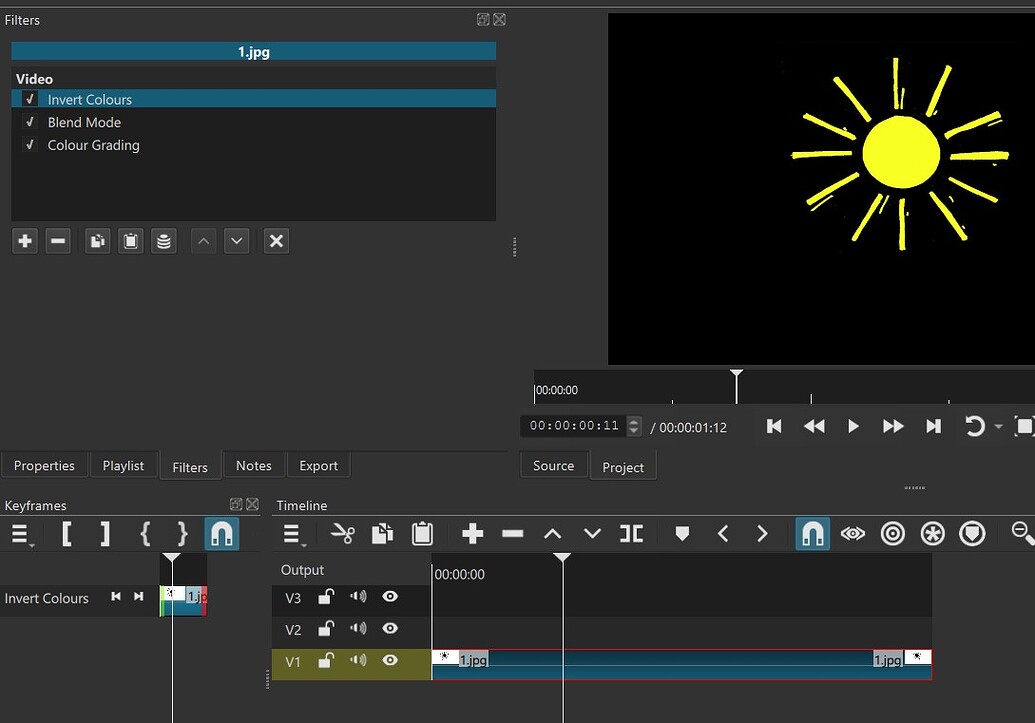Hide track V2 with its eye icon
This screenshot has width=1035, height=723.
[390, 628]
